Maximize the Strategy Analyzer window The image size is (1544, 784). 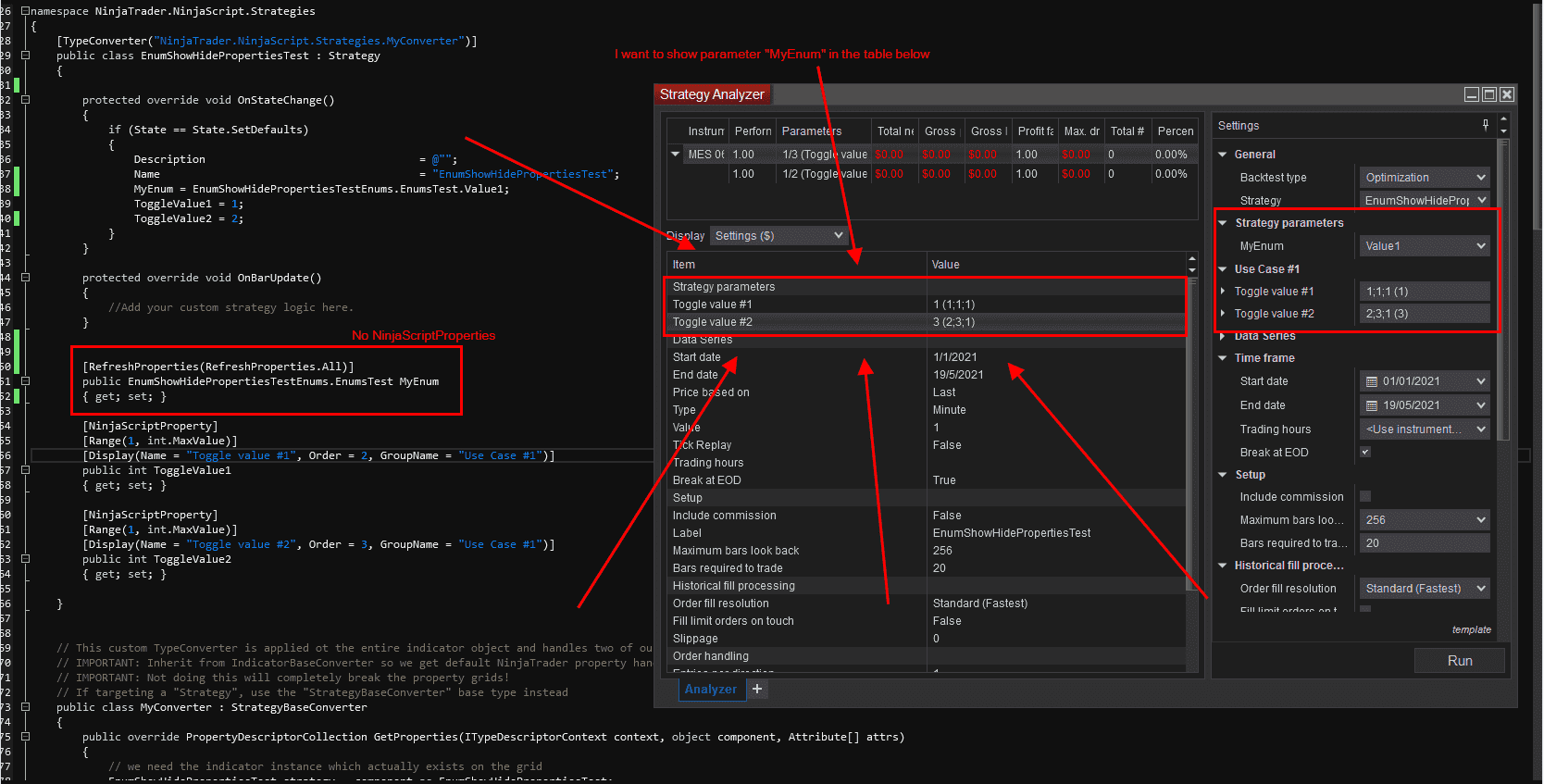(x=1489, y=94)
